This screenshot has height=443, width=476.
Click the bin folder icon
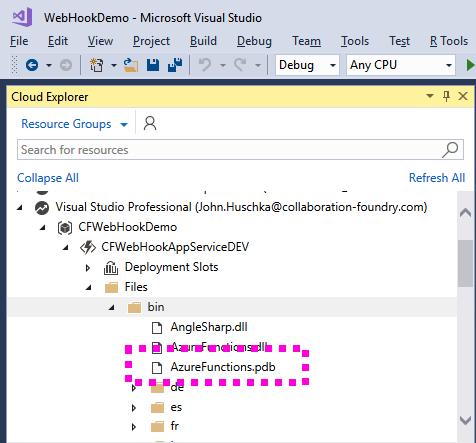[x=134, y=307]
